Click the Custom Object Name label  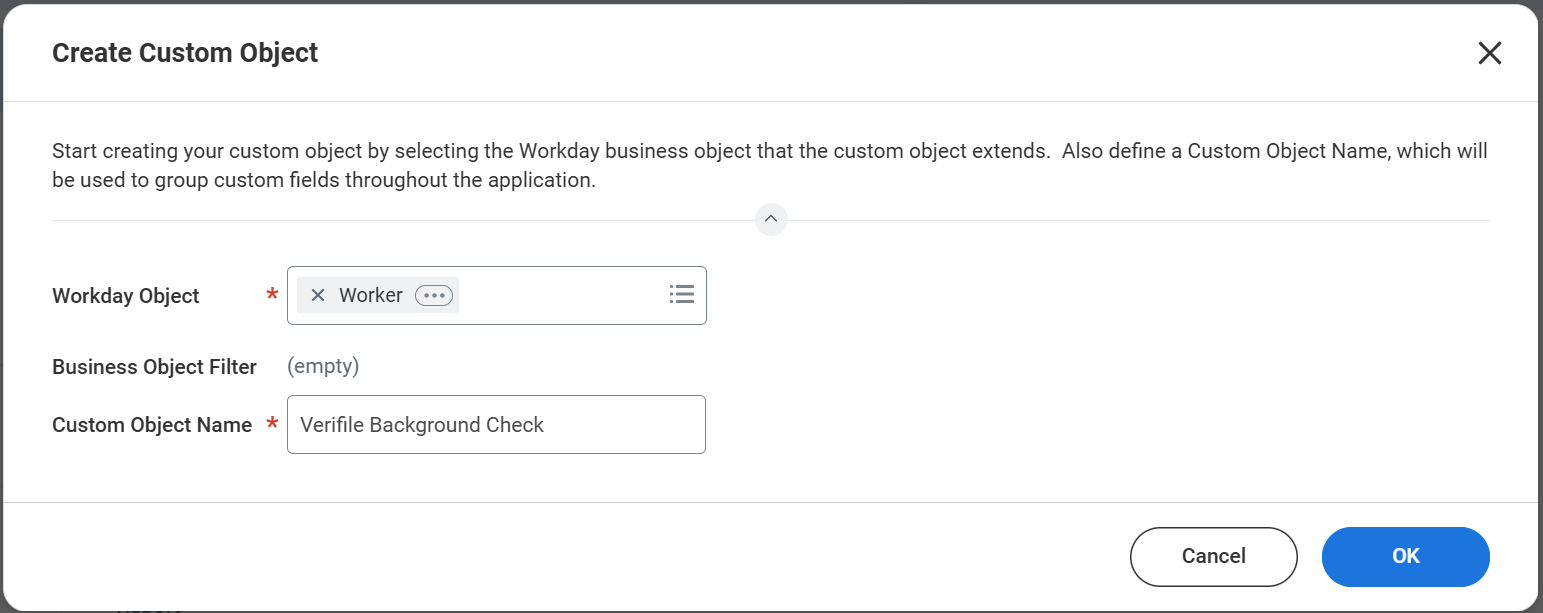[152, 425]
